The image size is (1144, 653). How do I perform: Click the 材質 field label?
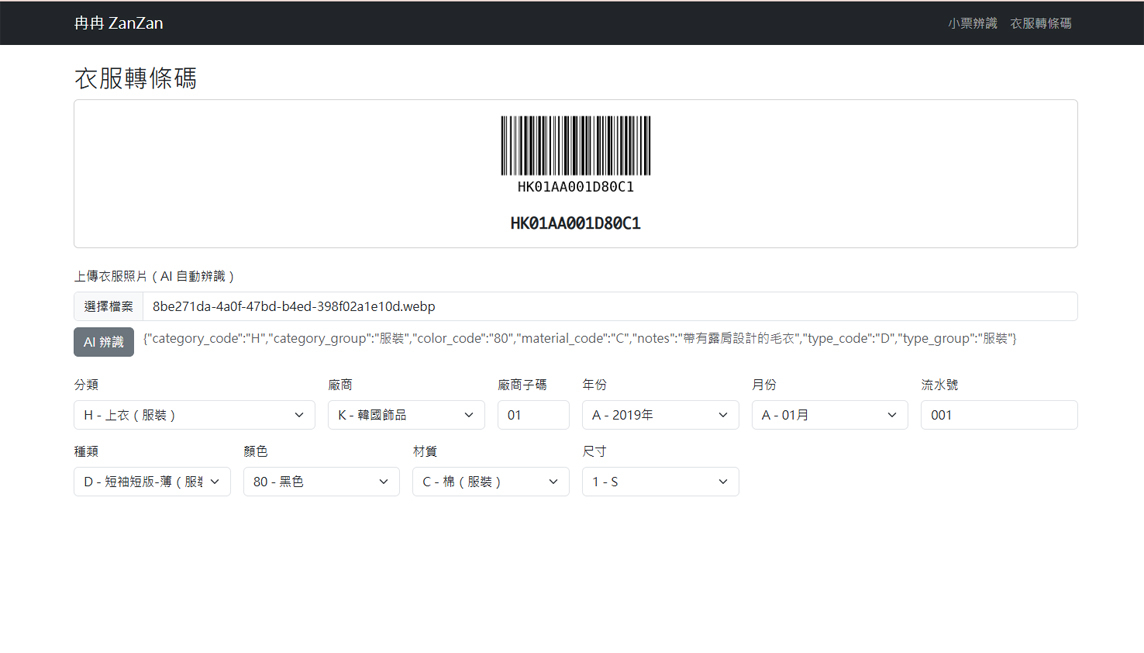point(425,452)
